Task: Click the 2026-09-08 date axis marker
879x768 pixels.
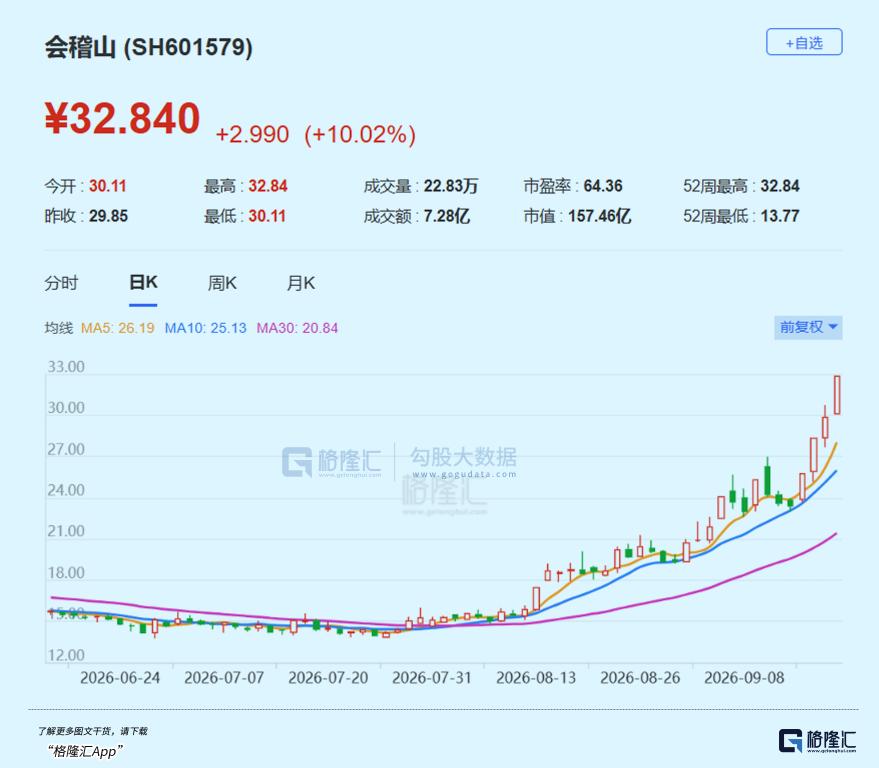Action: tap(744, 678)
